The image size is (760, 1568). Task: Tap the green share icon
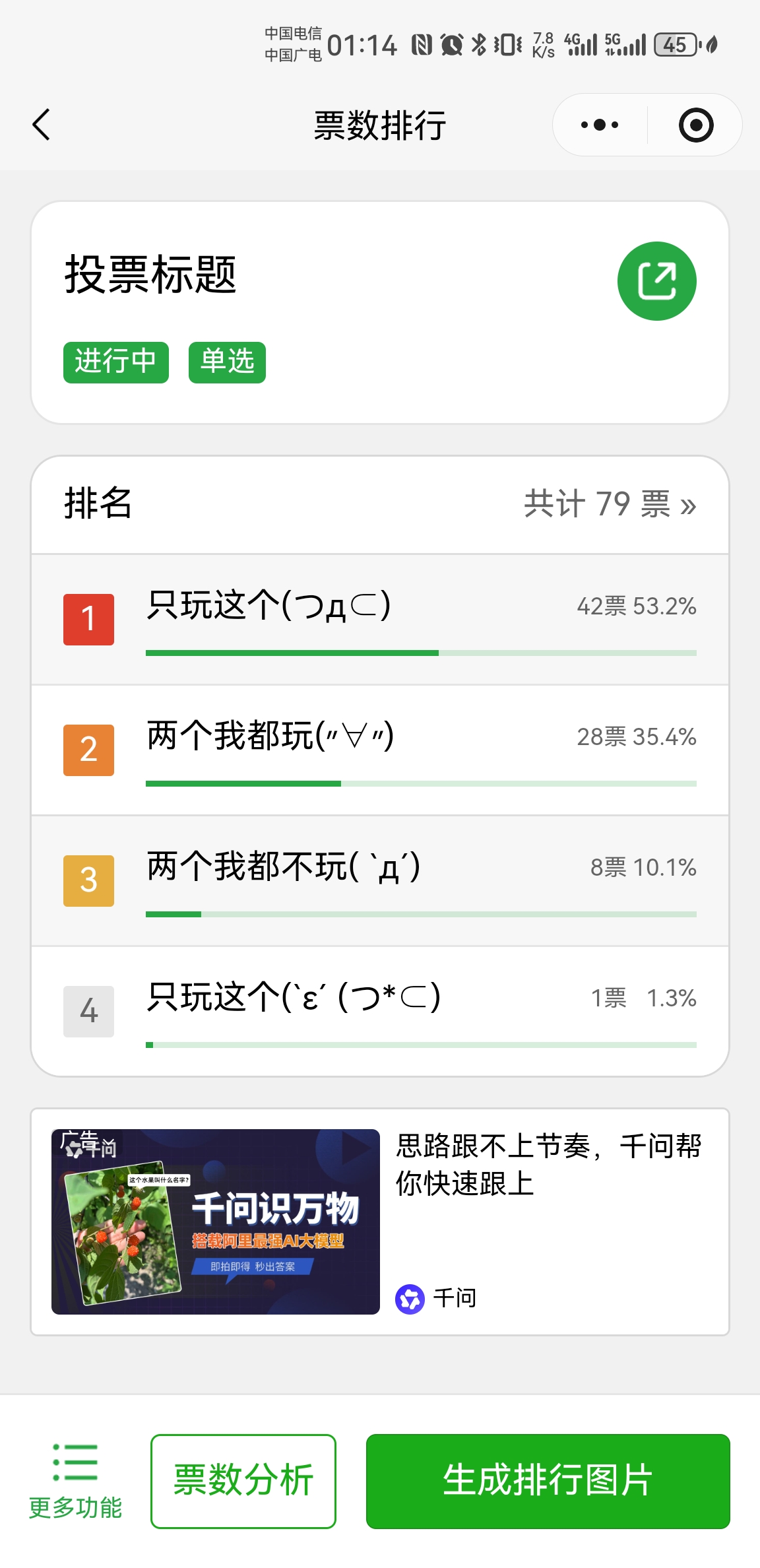(656, 281)
